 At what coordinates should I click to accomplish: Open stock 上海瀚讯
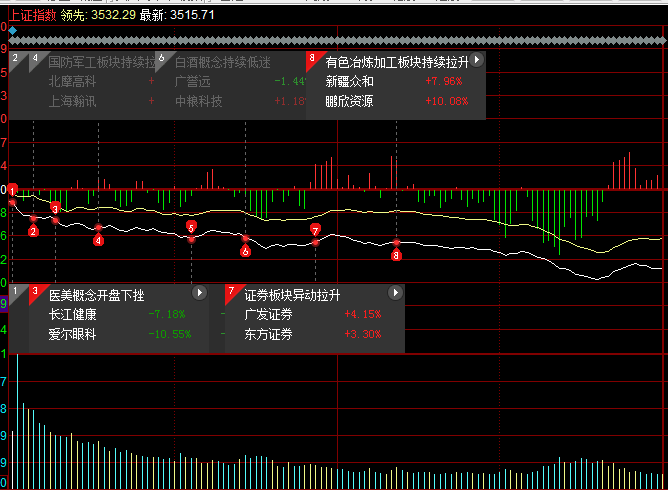(72, 101)
